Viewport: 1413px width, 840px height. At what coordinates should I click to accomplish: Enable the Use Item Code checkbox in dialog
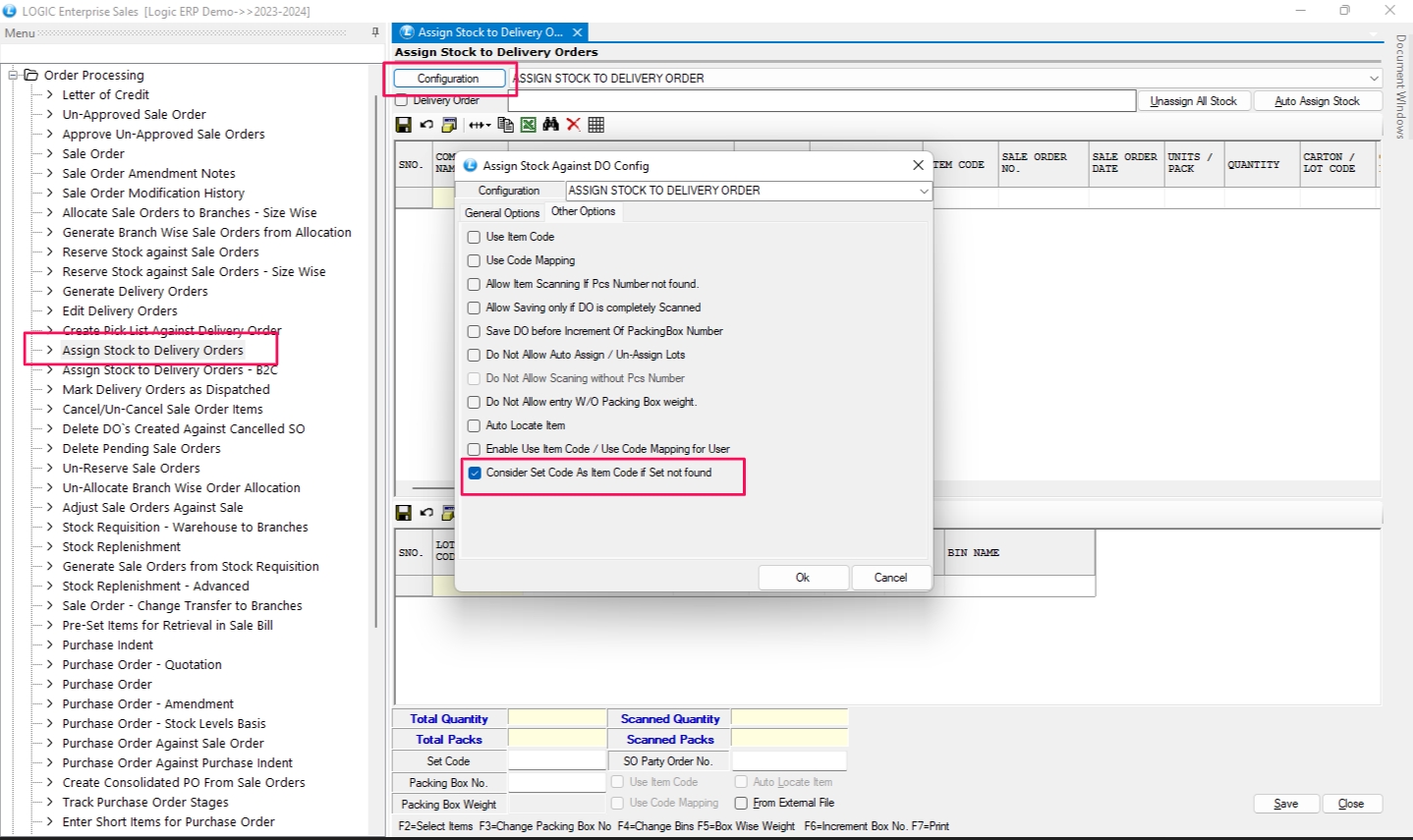point(474,237)
